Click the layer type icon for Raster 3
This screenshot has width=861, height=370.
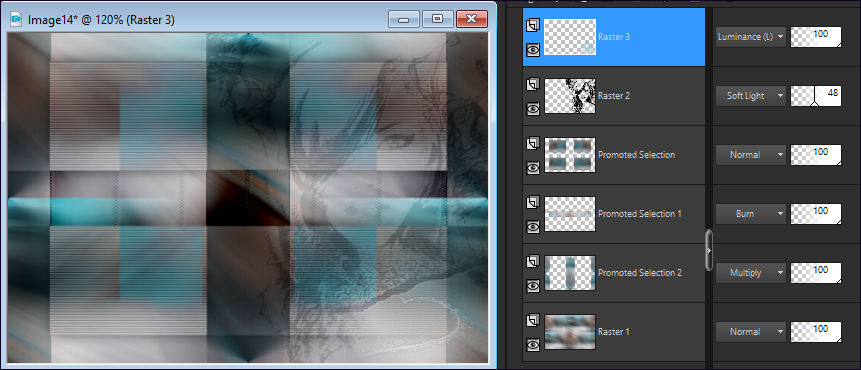tap(533, 25)
